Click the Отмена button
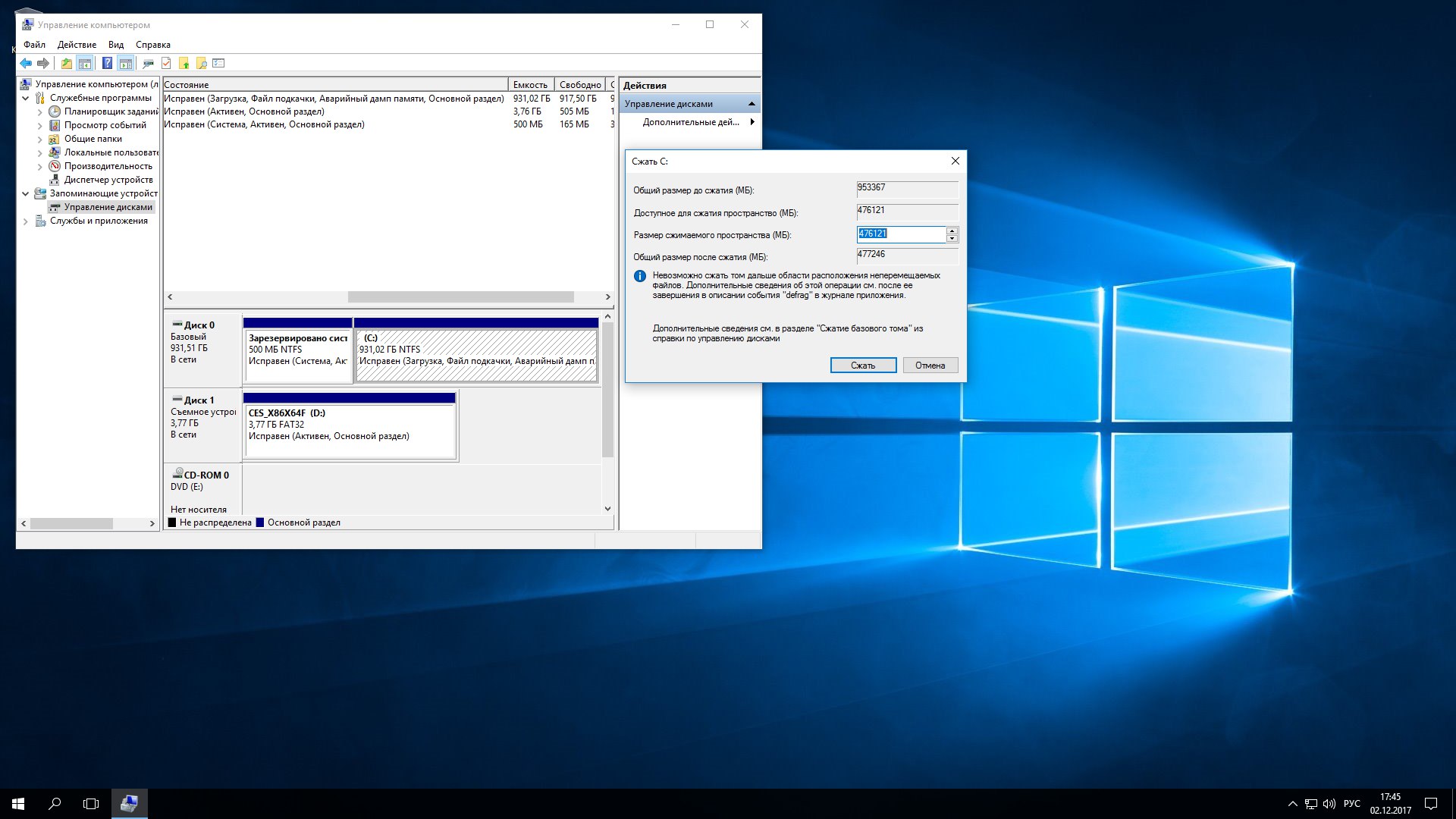Screen dimensions: 1456x819 930,366
